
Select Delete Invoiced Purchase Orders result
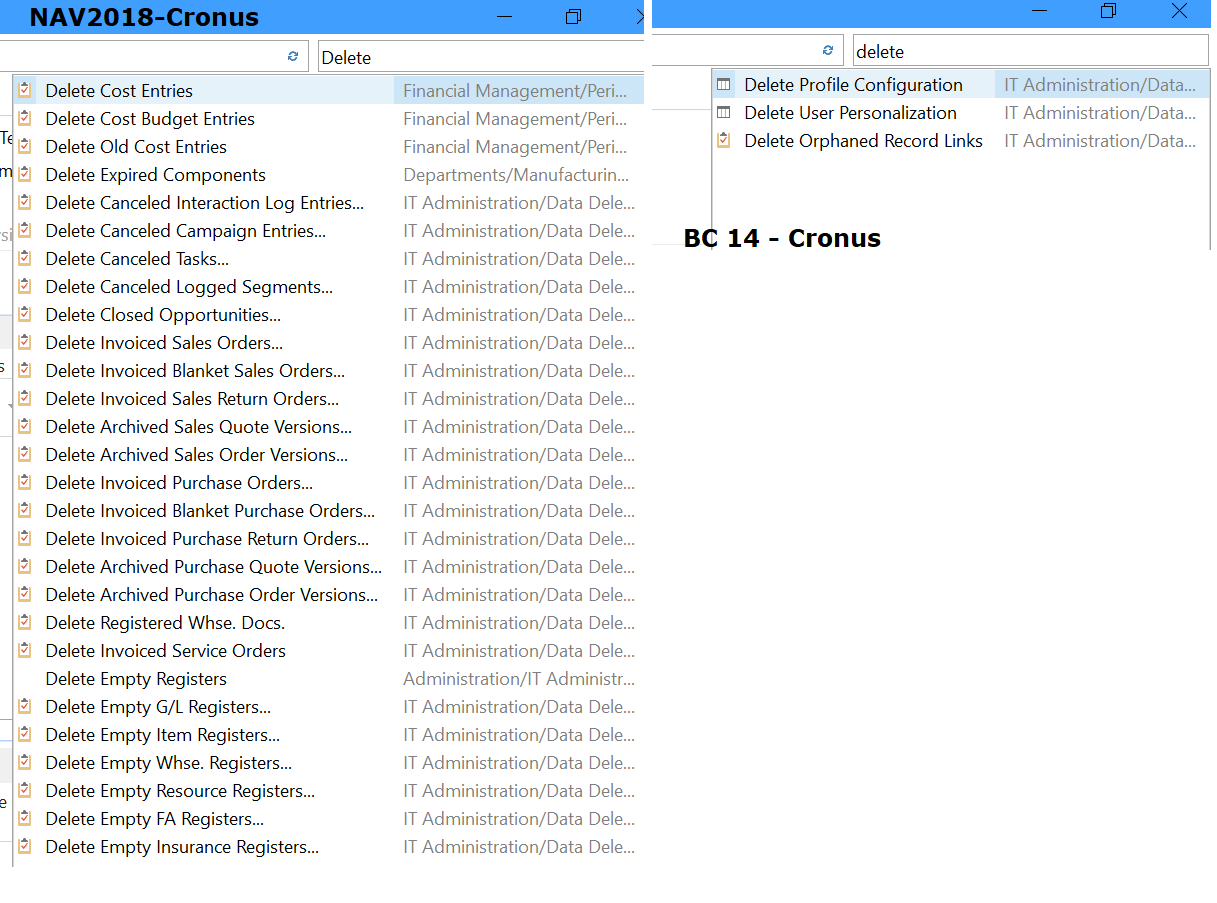328,482
